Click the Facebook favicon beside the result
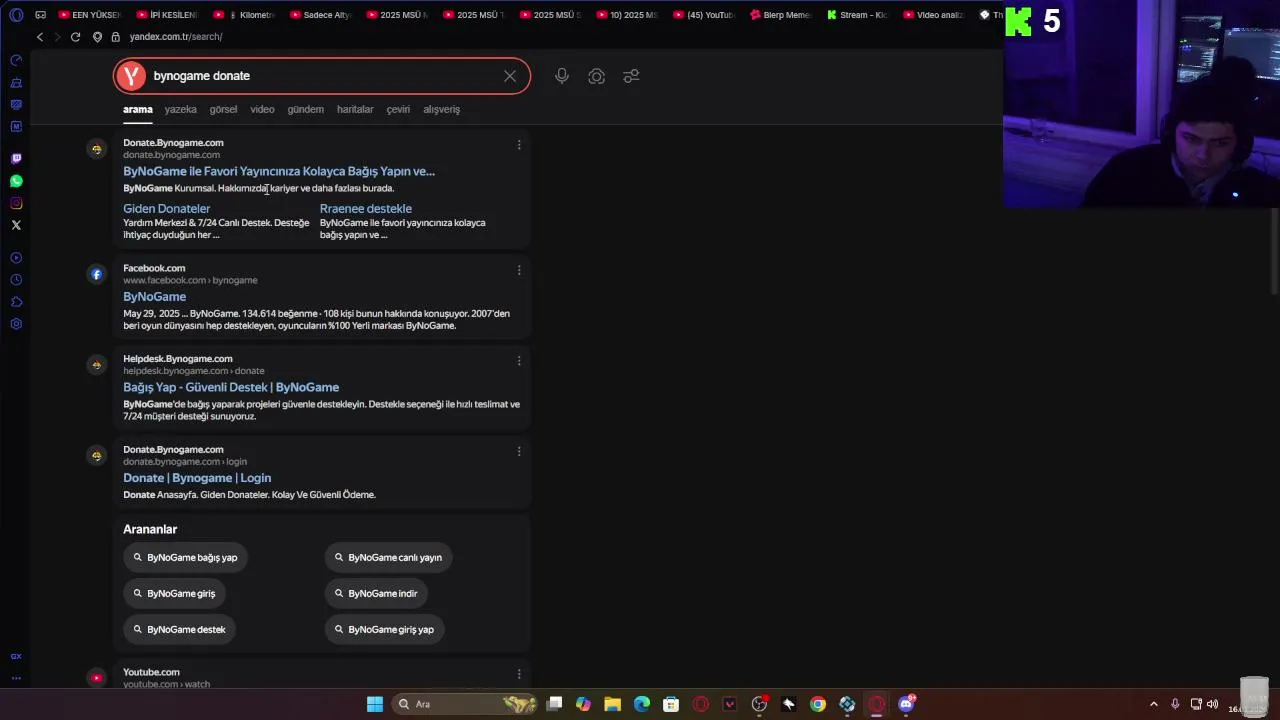This screenshot has width=1280, height=720. [x=96, y=274]
